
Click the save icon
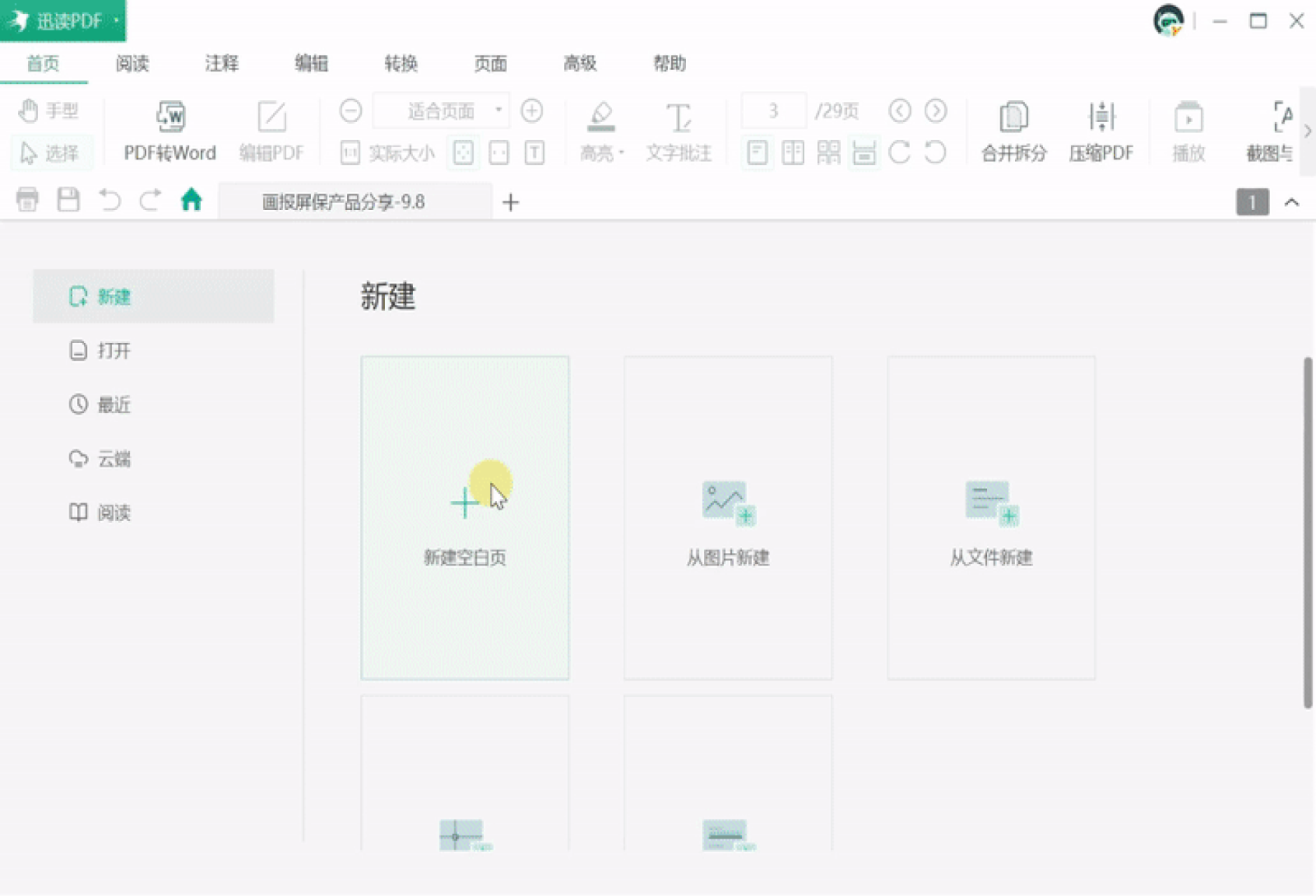pos(68,201)
